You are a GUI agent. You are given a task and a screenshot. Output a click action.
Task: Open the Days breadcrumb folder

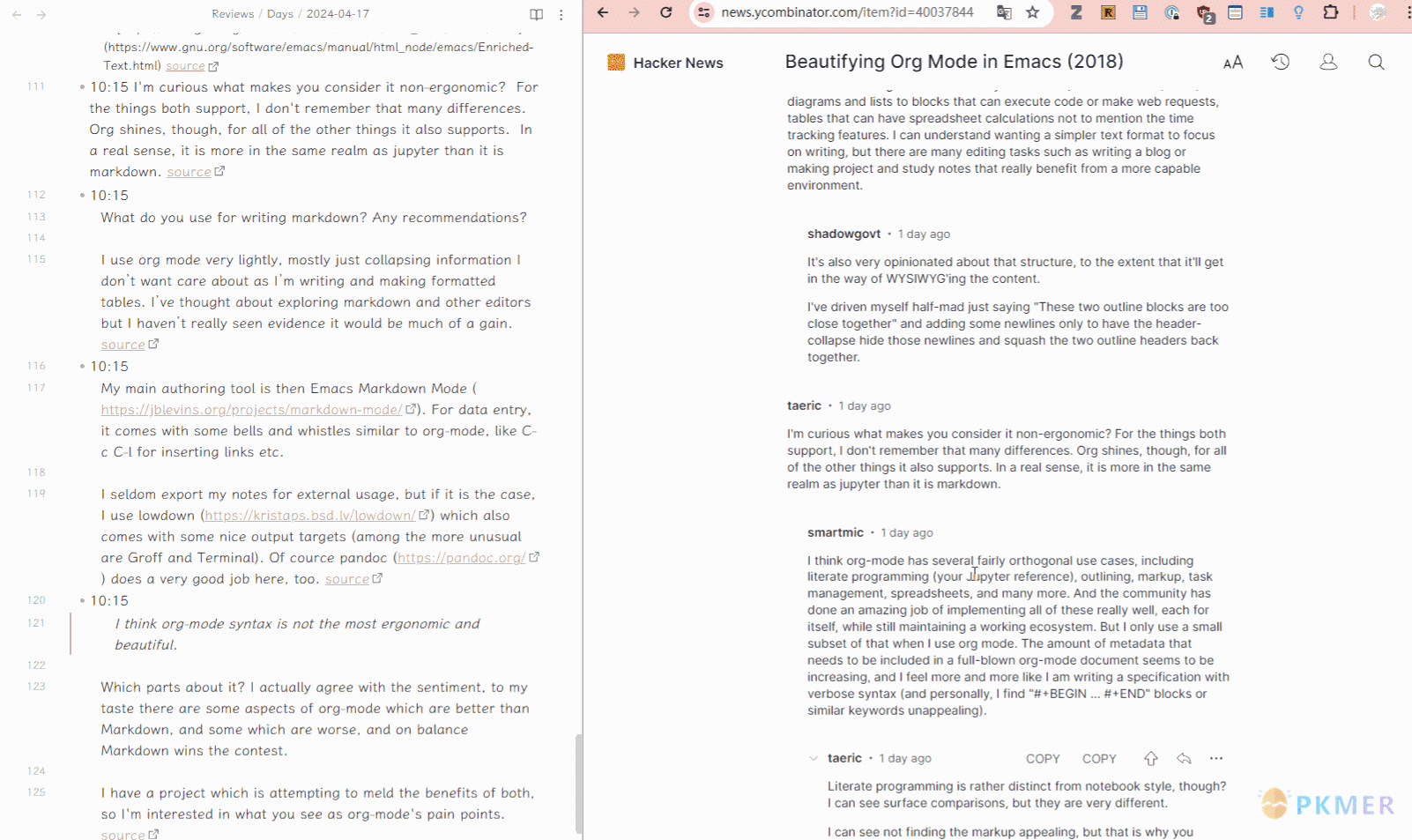pyautogui.click(x=280, y=14)
